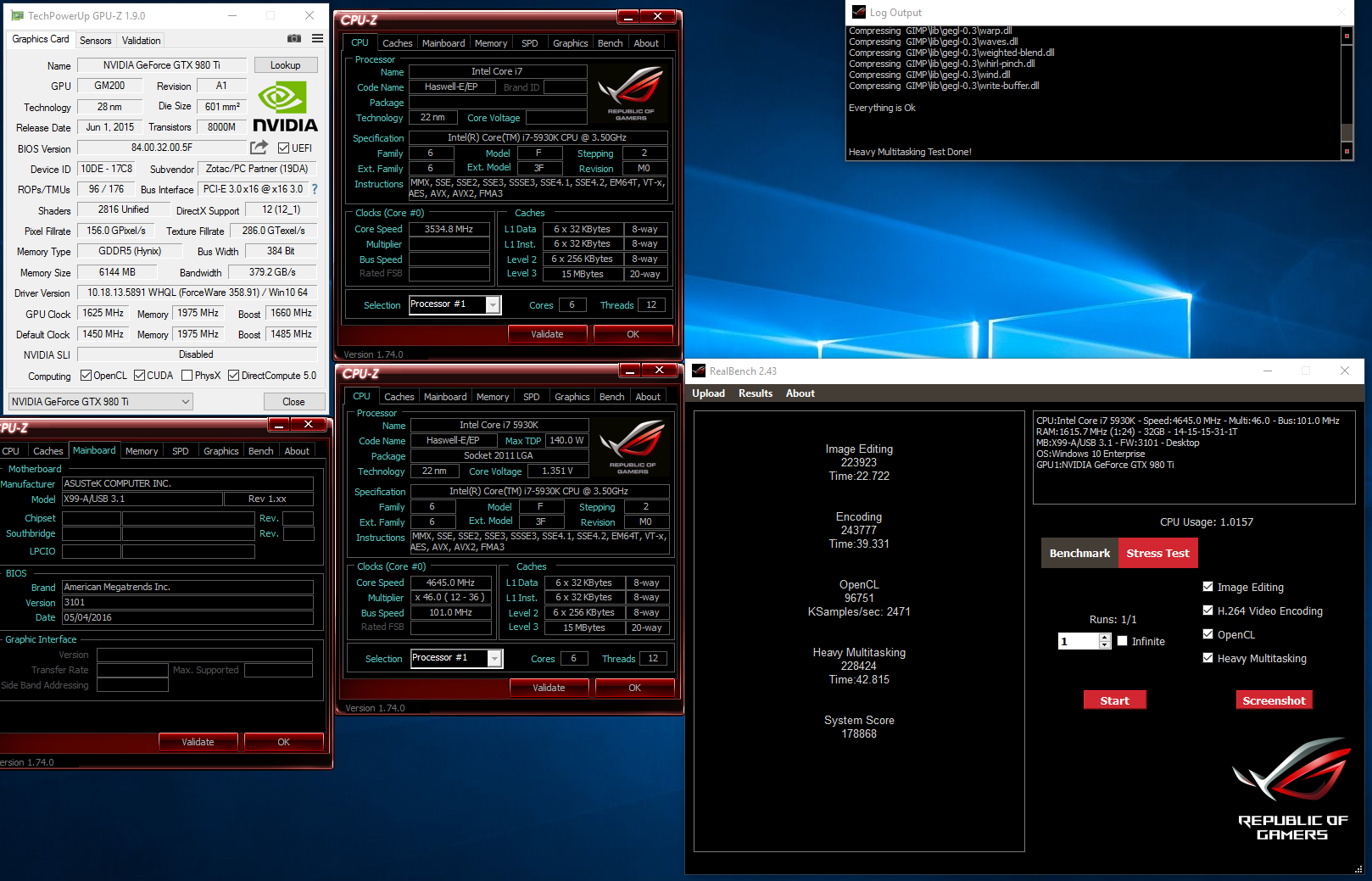Click the GPU-Z screenshot camera icon

click(294, 39)
